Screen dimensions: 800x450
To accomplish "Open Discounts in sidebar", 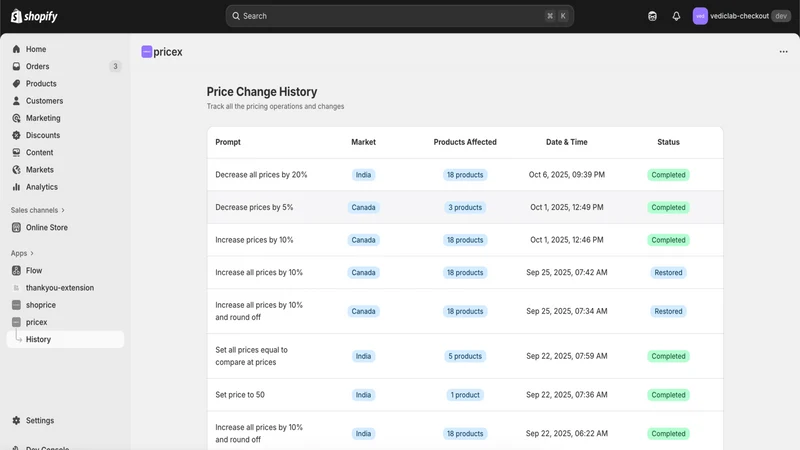I will (x=43, y=135).
